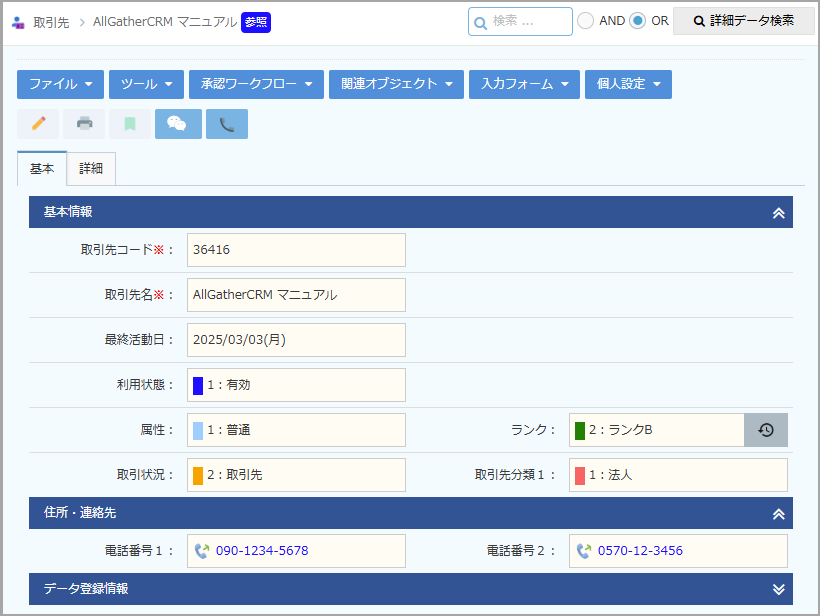The image size is (820, 616).
Task: Click the 取引先 breadcrumb person icon
Action: [x=18, y=22]
